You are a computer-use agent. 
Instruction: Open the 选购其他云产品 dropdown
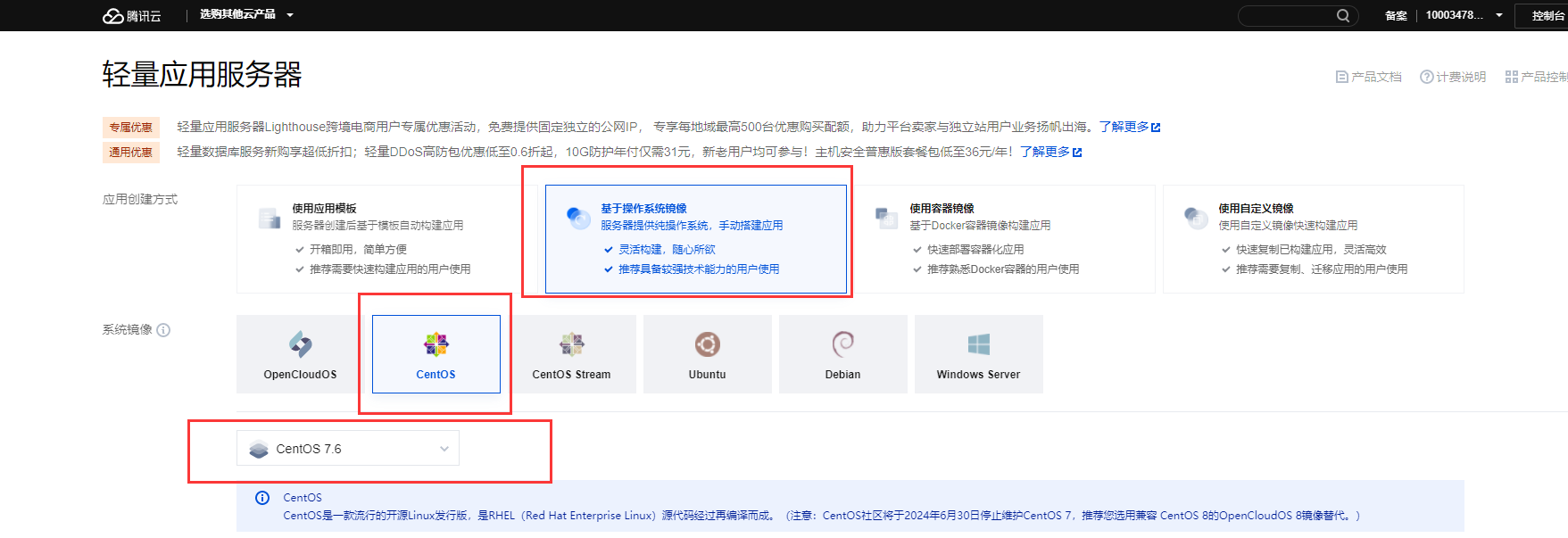pos(246,14)
